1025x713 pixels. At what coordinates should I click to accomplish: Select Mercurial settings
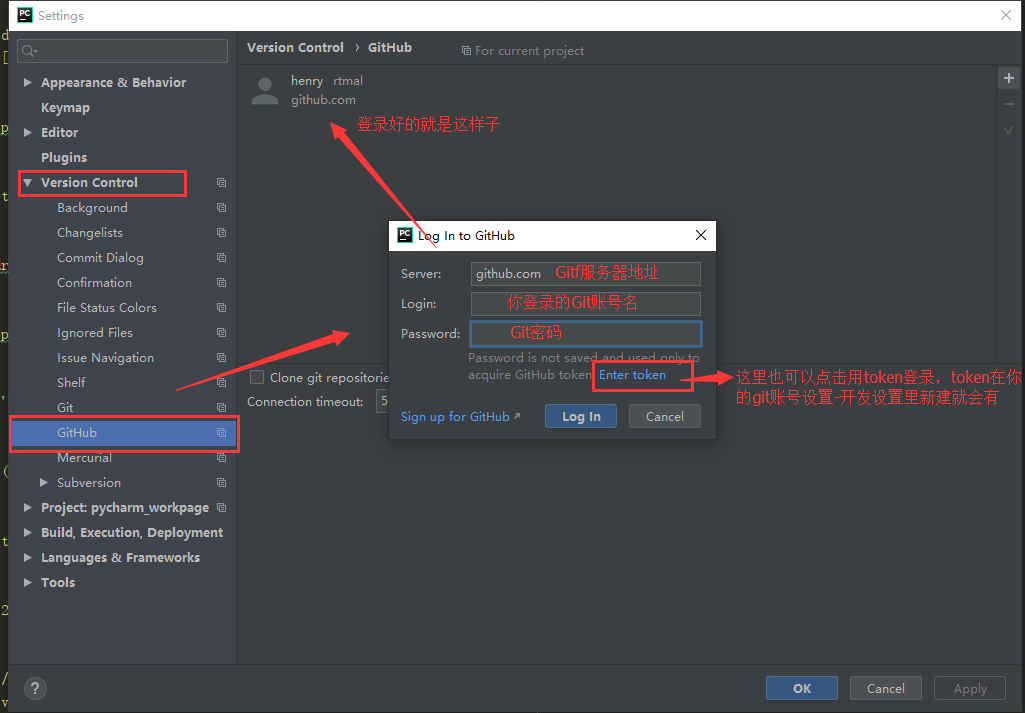click(84, 457)
